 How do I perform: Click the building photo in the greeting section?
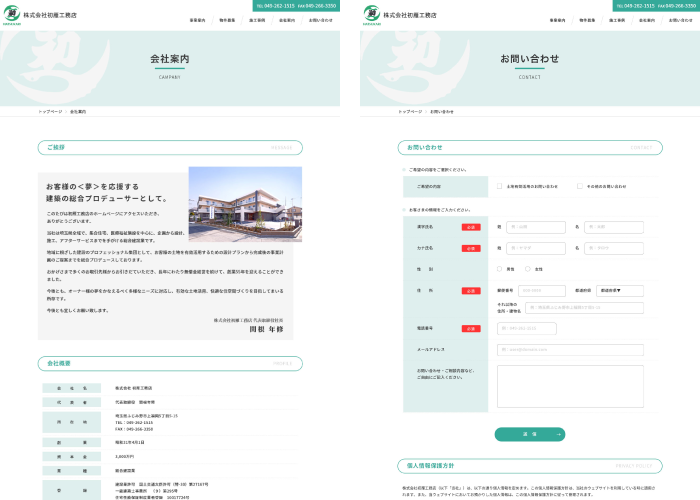(x=245, y=204)
